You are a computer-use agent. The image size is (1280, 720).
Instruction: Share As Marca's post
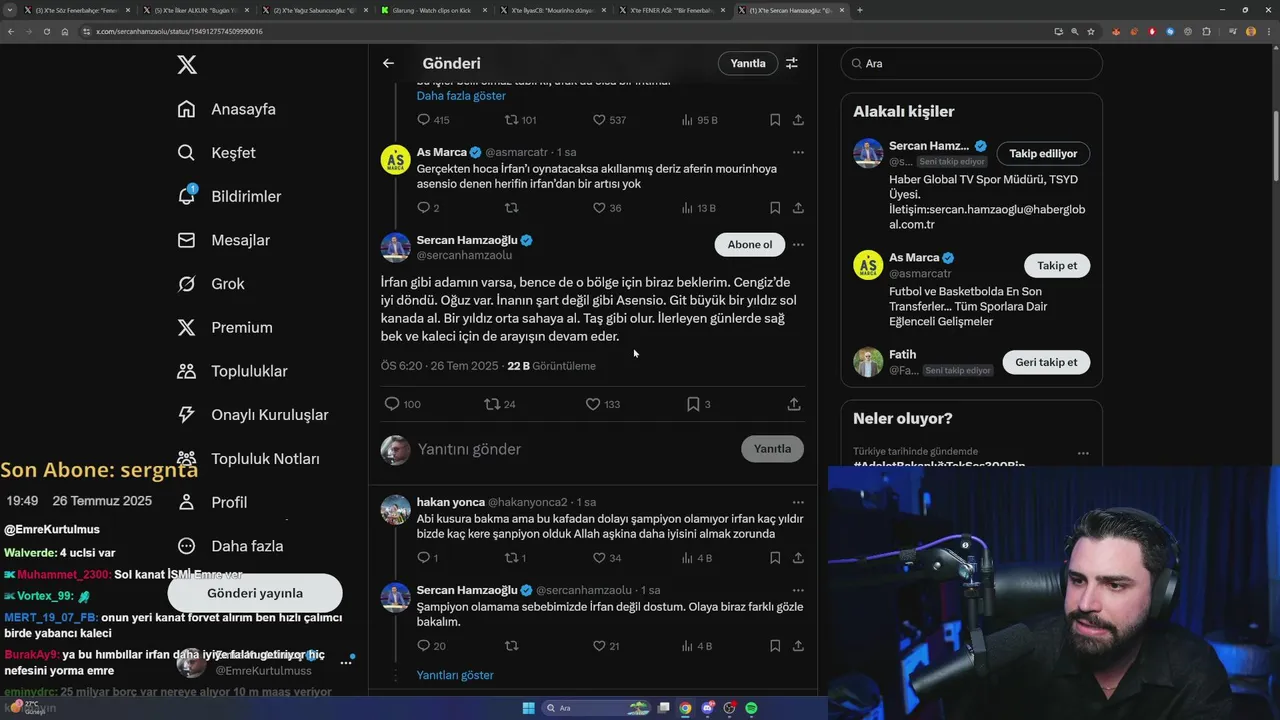[x=798, y=208]
